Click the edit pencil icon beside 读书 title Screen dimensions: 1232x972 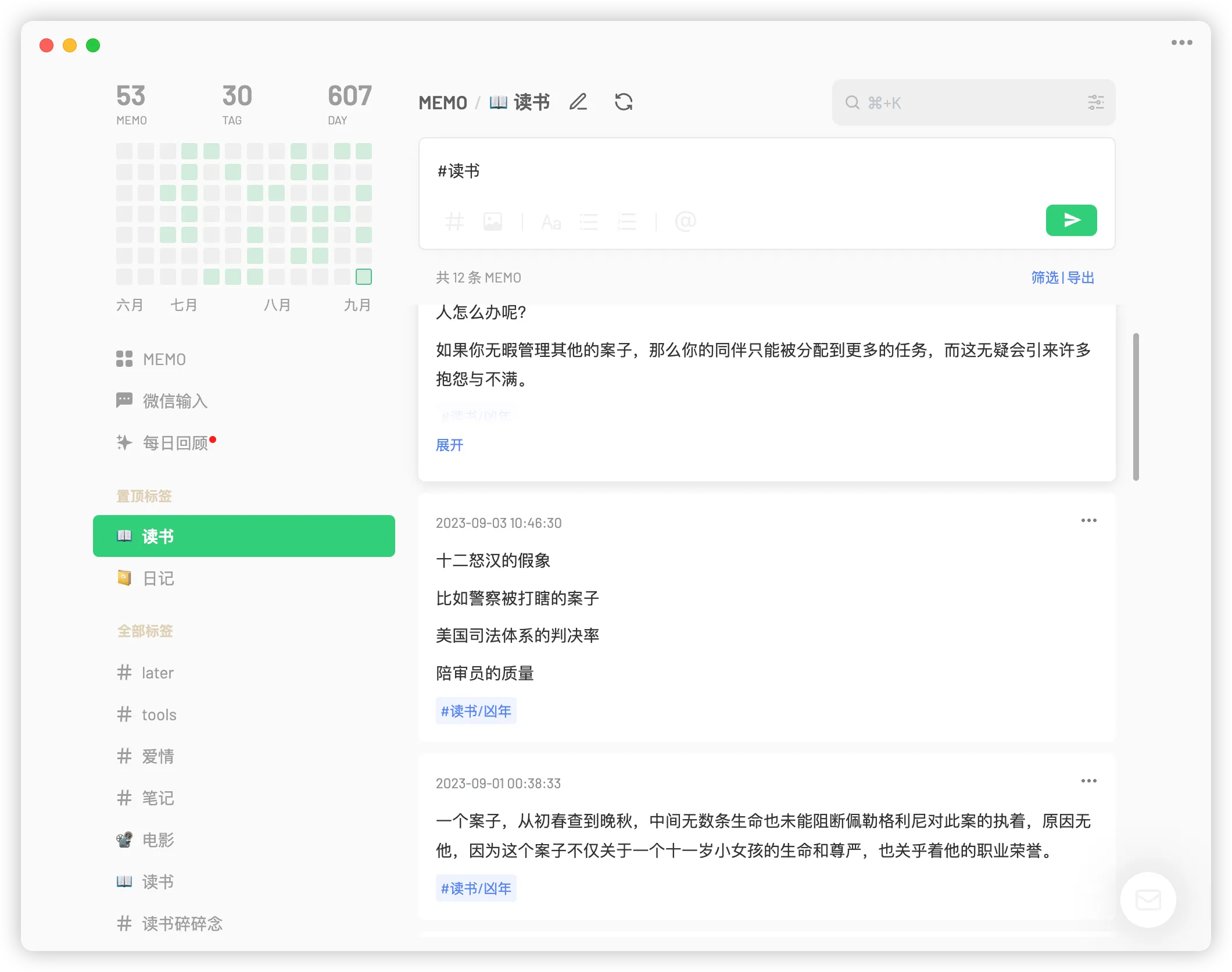click(578, 102)
